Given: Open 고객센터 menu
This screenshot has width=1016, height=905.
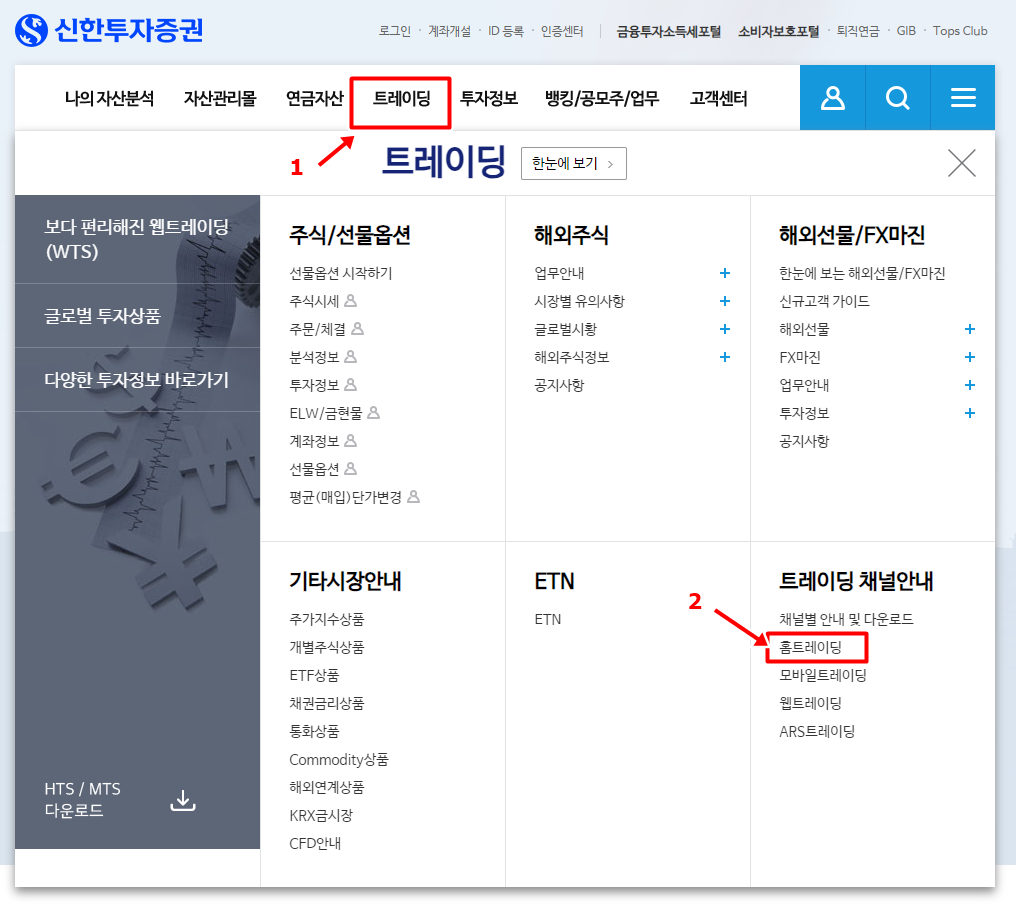Looking at the screenshot, I should tap(718, 98).
